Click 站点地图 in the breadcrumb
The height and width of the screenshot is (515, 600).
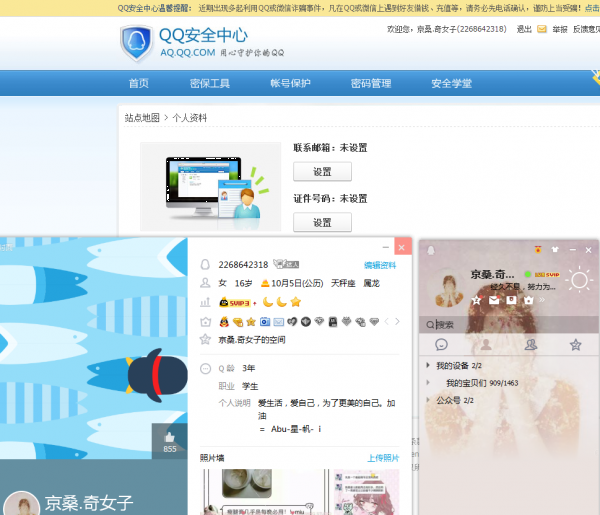click(142, 117)
